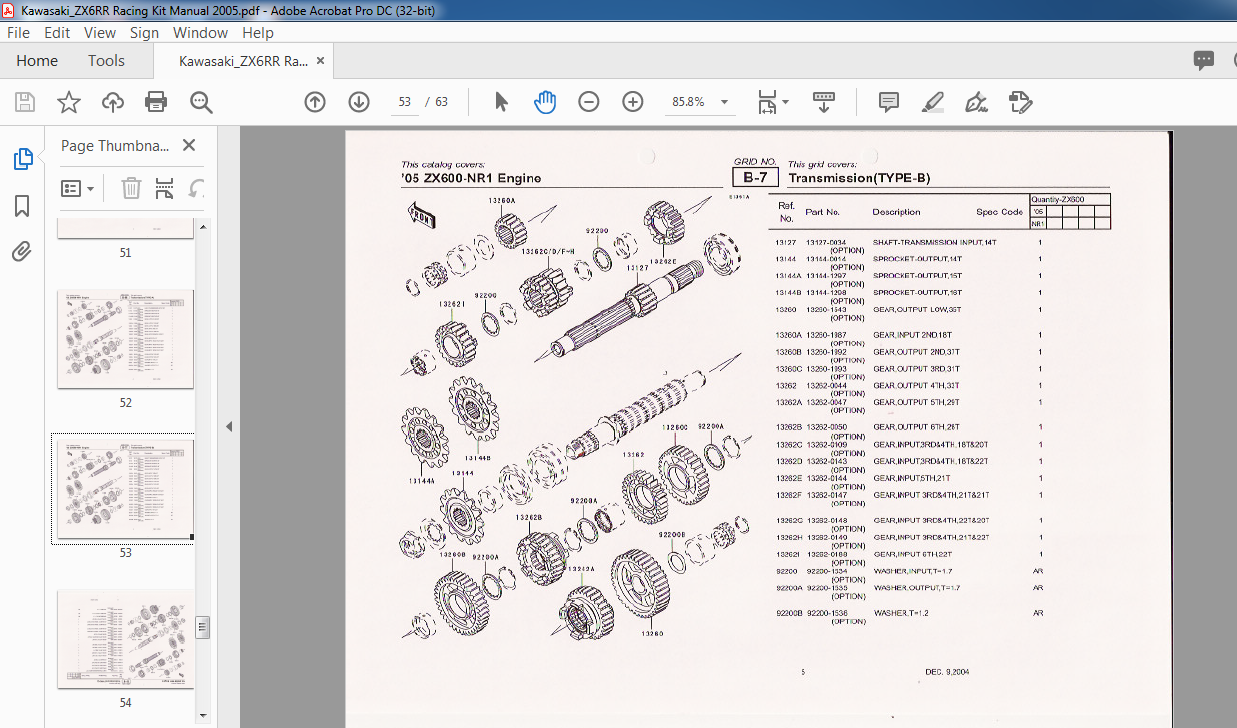
Task: Open the zoom level 85.8% dropdown
Action: (x=724, y=102)
